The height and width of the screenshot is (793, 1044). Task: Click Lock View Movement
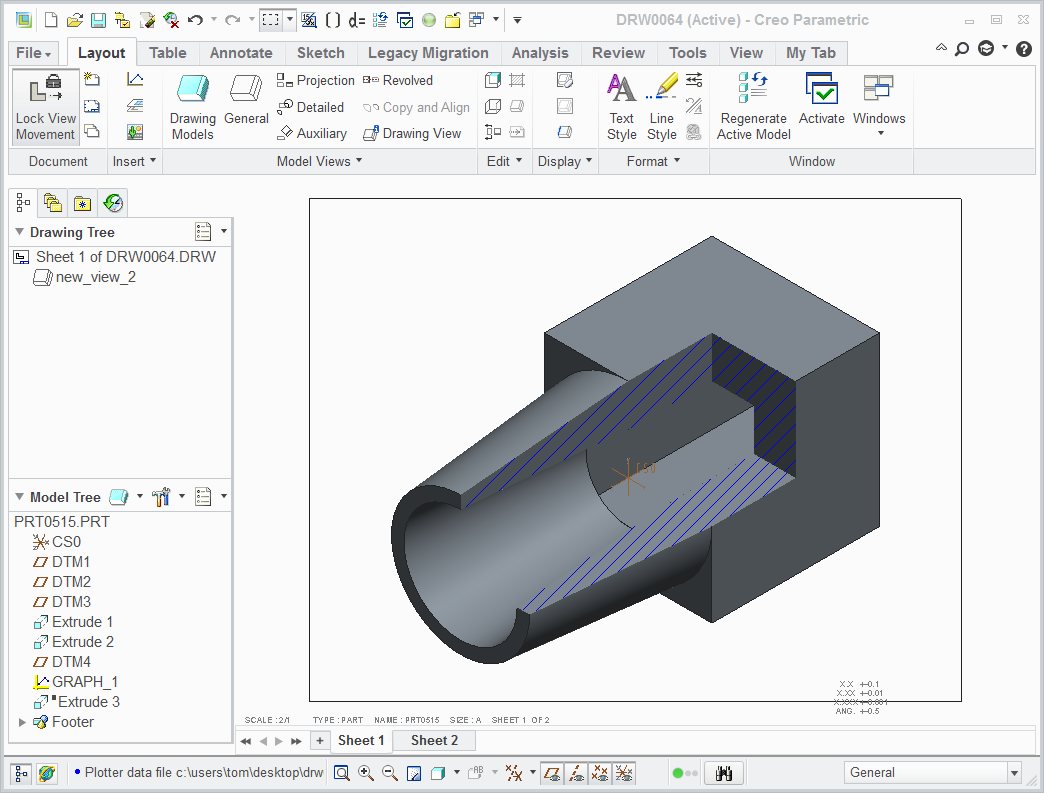tap(46, 107)
